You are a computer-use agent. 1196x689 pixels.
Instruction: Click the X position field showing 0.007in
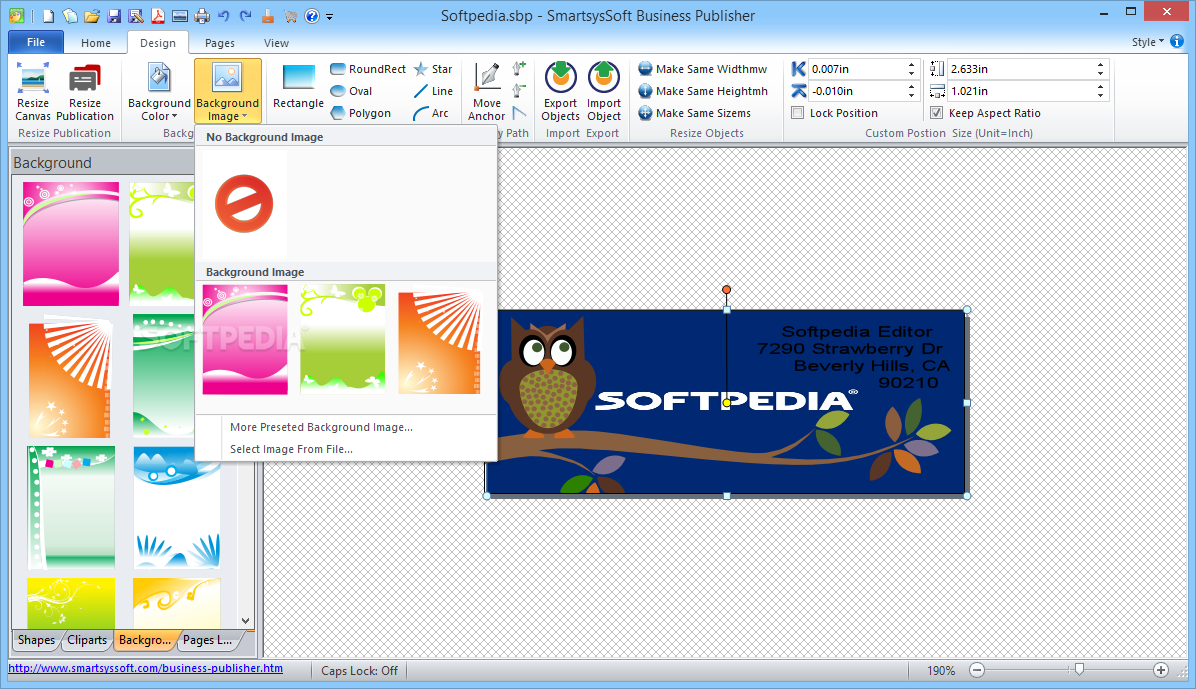[856, 69]
